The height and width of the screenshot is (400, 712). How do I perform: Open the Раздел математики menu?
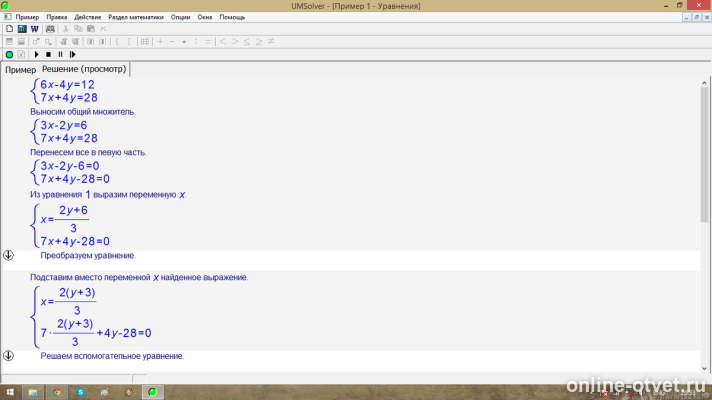point(136,17)
